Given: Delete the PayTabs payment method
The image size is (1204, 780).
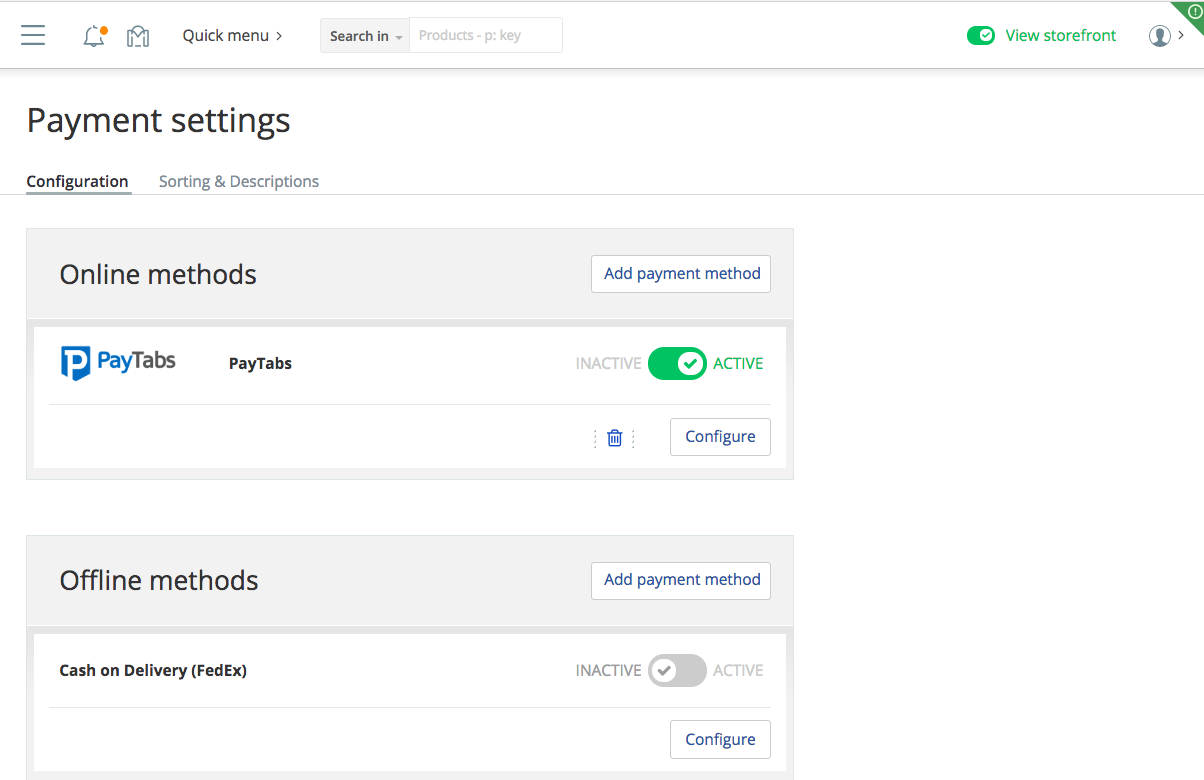Looking at the screenshot, I should pyautogui.click(x=614, y=437).
